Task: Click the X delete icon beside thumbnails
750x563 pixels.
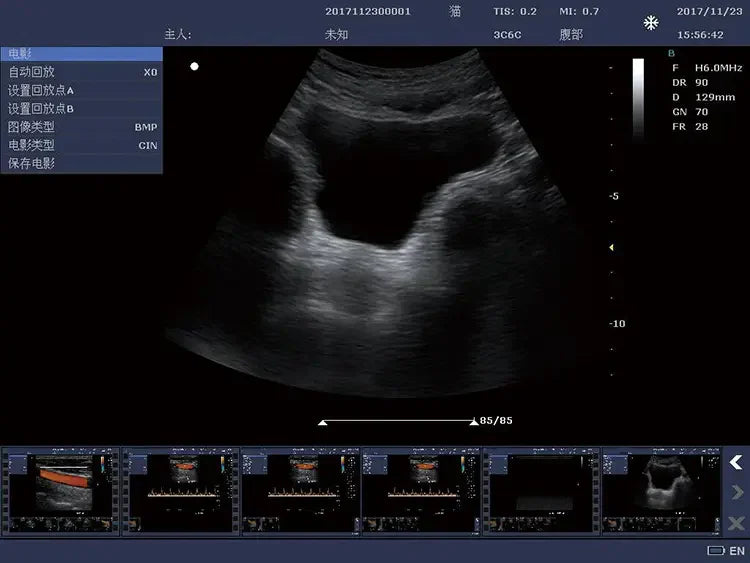Action: pos(736,522)
